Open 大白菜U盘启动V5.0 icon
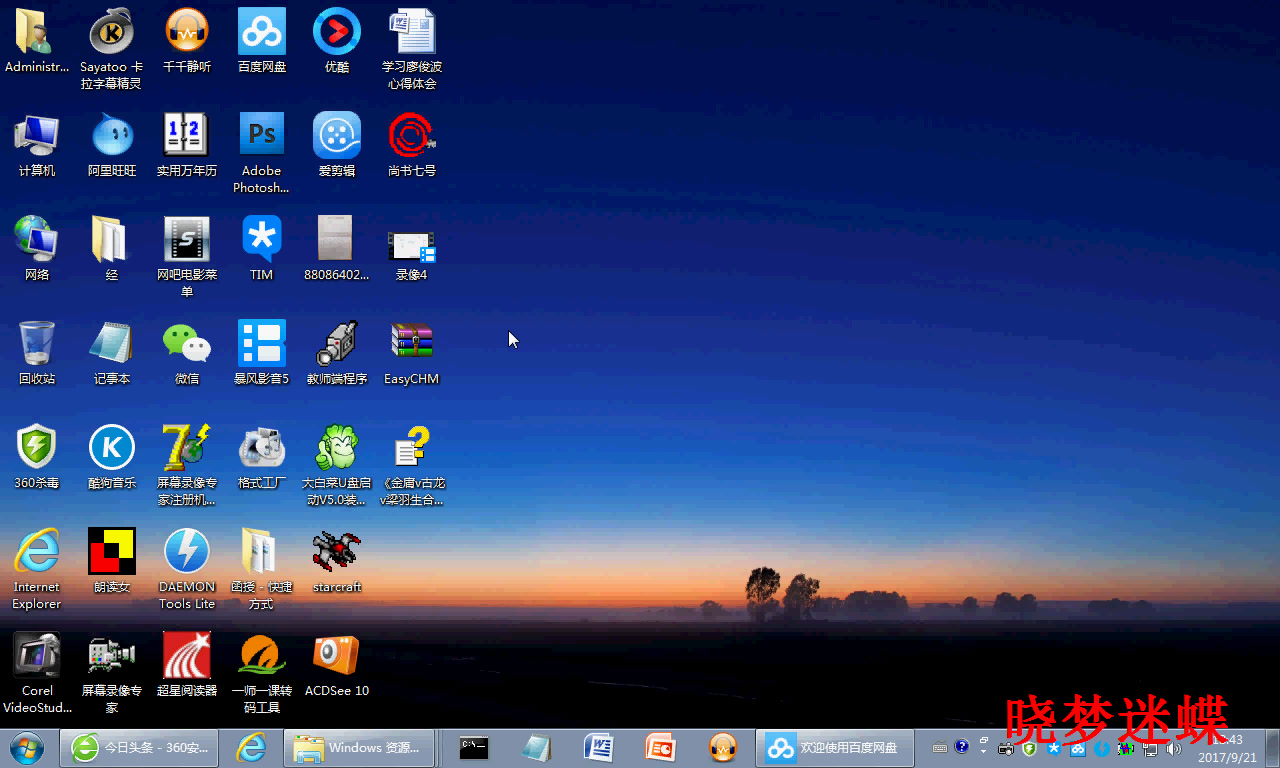This screenshot has width=1280, height=768. [x=337, y=465]
